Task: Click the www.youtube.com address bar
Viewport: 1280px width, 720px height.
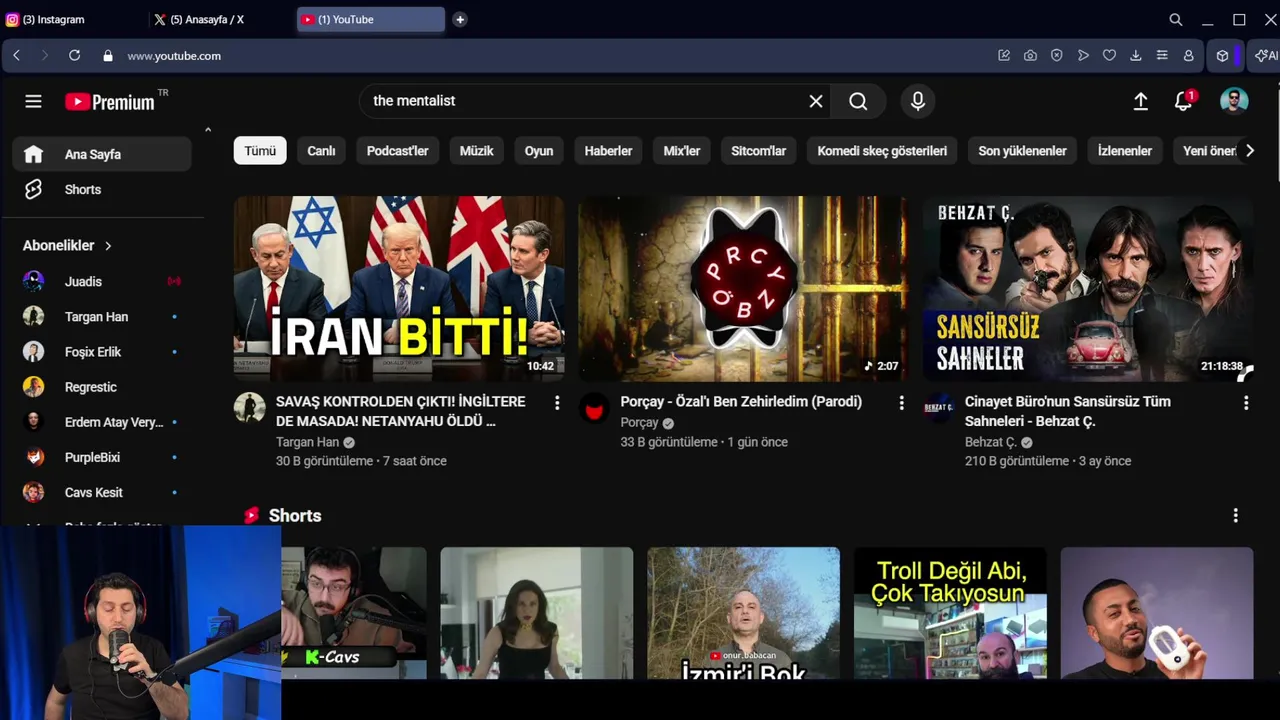Action: (174, 56)
